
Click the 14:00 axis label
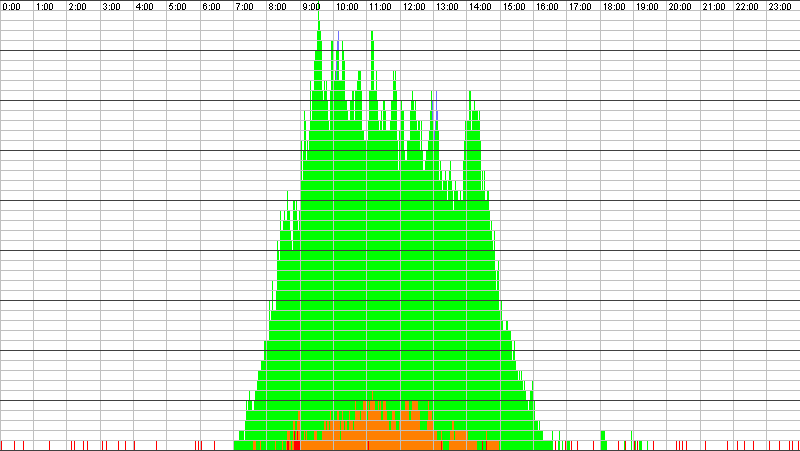[480, 7]
